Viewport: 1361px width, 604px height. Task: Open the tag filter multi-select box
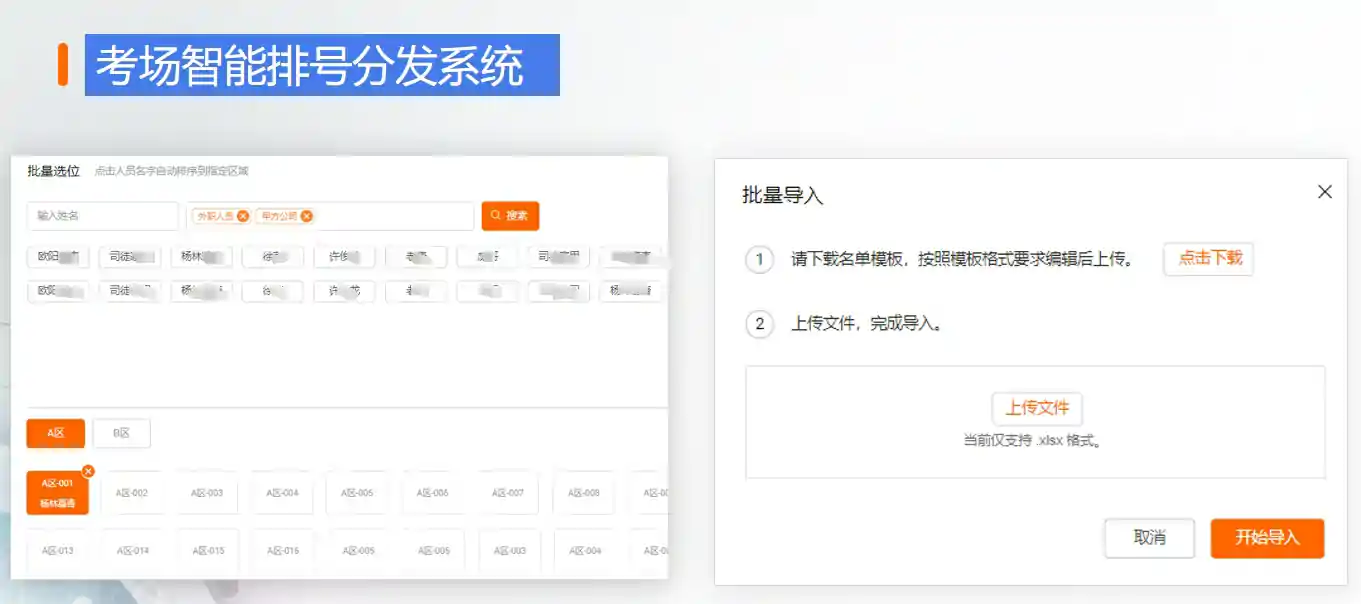(390, 216)
